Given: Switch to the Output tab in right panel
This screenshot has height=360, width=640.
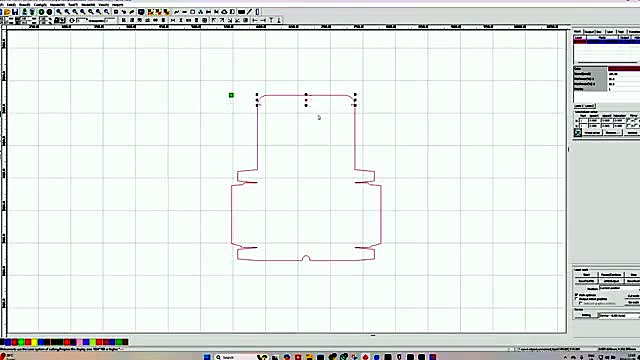Looking at the screenshot, I should point(589,31).
